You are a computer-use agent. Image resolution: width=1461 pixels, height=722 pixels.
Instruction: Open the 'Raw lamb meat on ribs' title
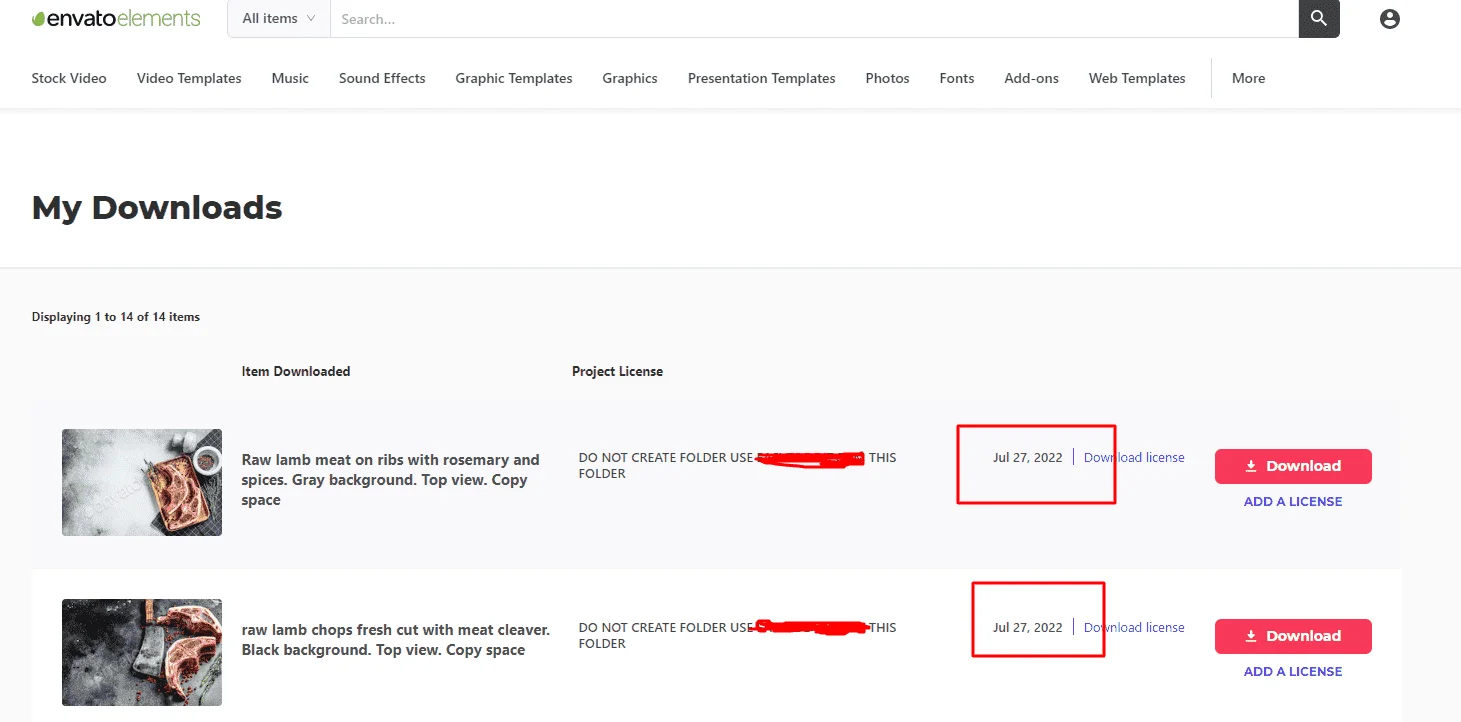coord(391,480)
